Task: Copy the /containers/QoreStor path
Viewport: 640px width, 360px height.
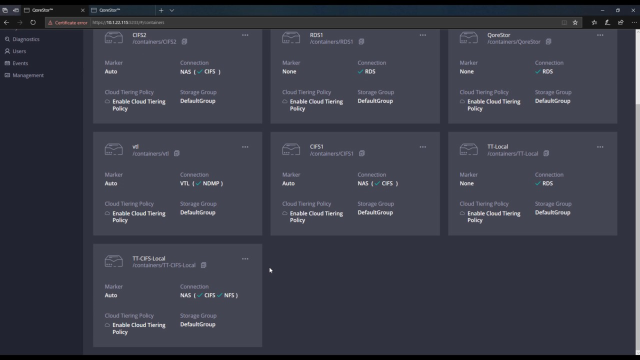Action: point(549,42)
